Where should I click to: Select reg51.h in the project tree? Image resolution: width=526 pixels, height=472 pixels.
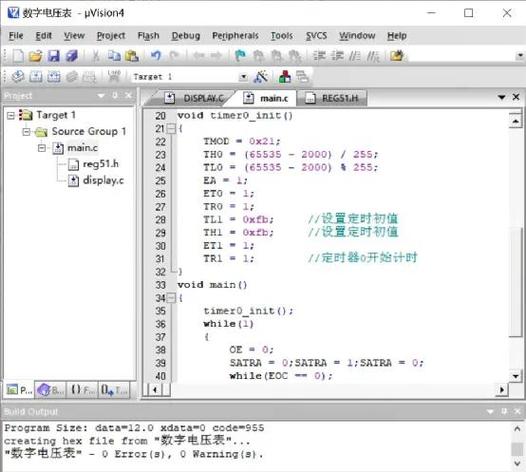click(100, 164)
